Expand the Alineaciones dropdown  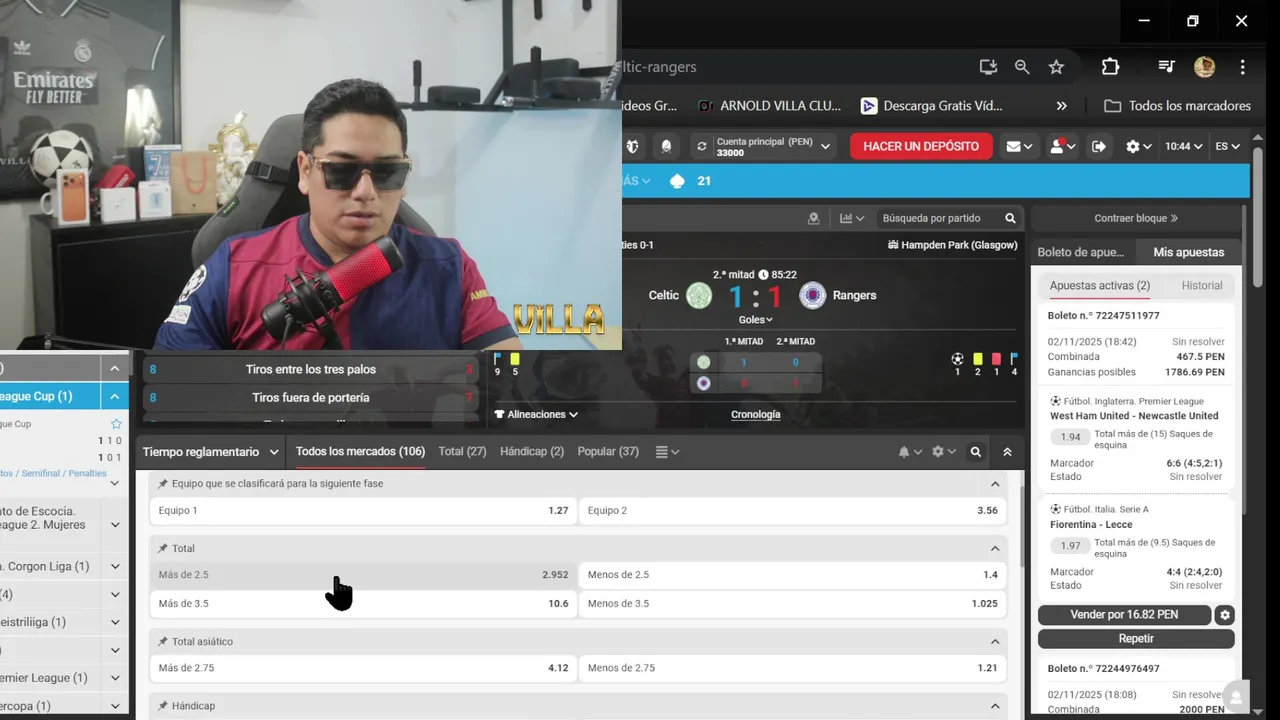(536, 414)
